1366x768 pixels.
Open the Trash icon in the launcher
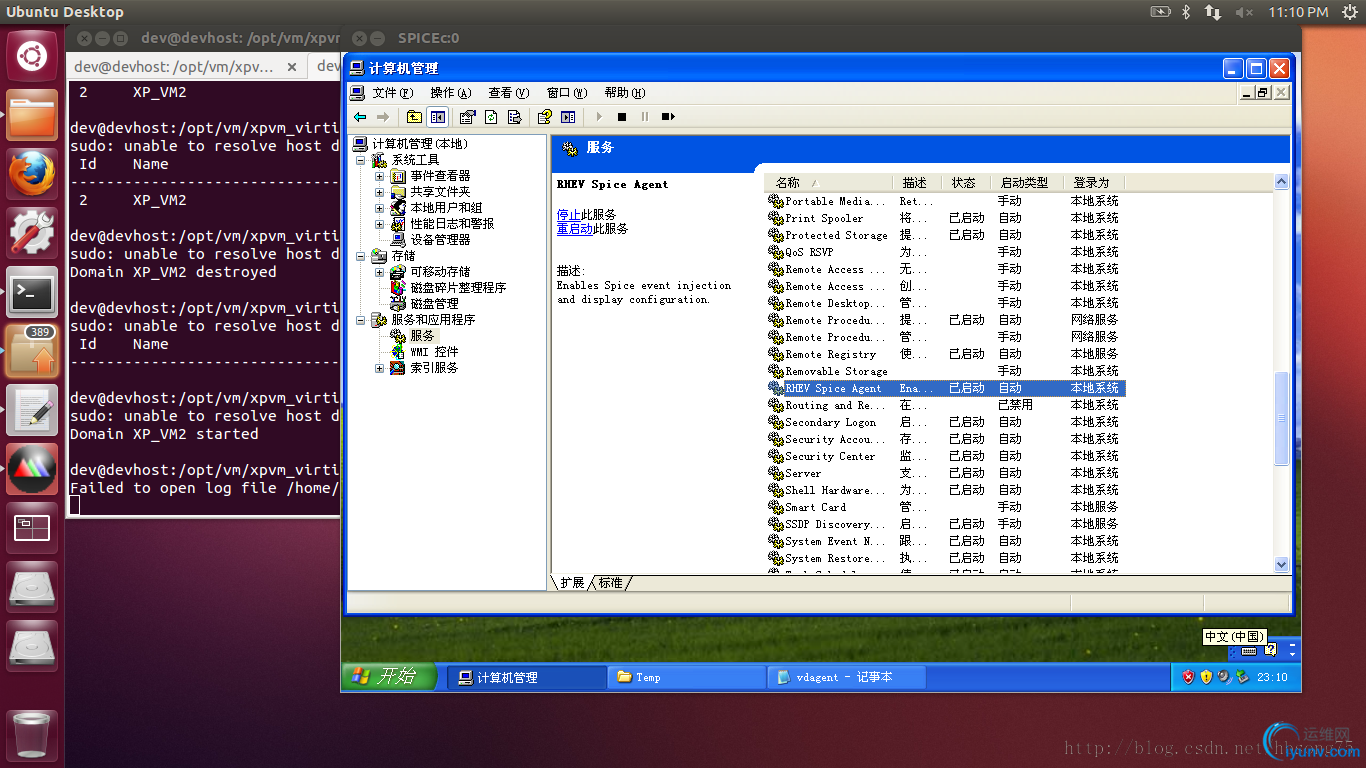click(x=32, y=734)
